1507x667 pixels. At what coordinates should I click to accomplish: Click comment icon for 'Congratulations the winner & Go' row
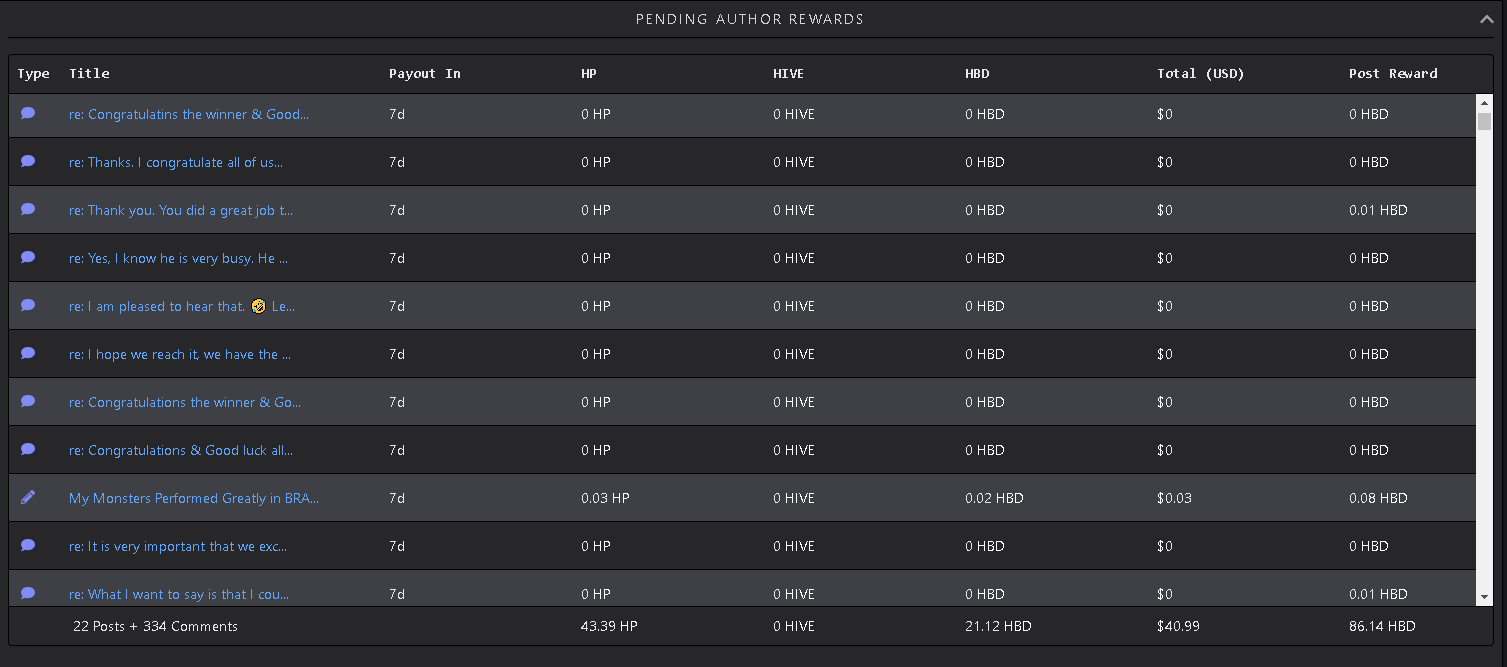tap(28, 401)
